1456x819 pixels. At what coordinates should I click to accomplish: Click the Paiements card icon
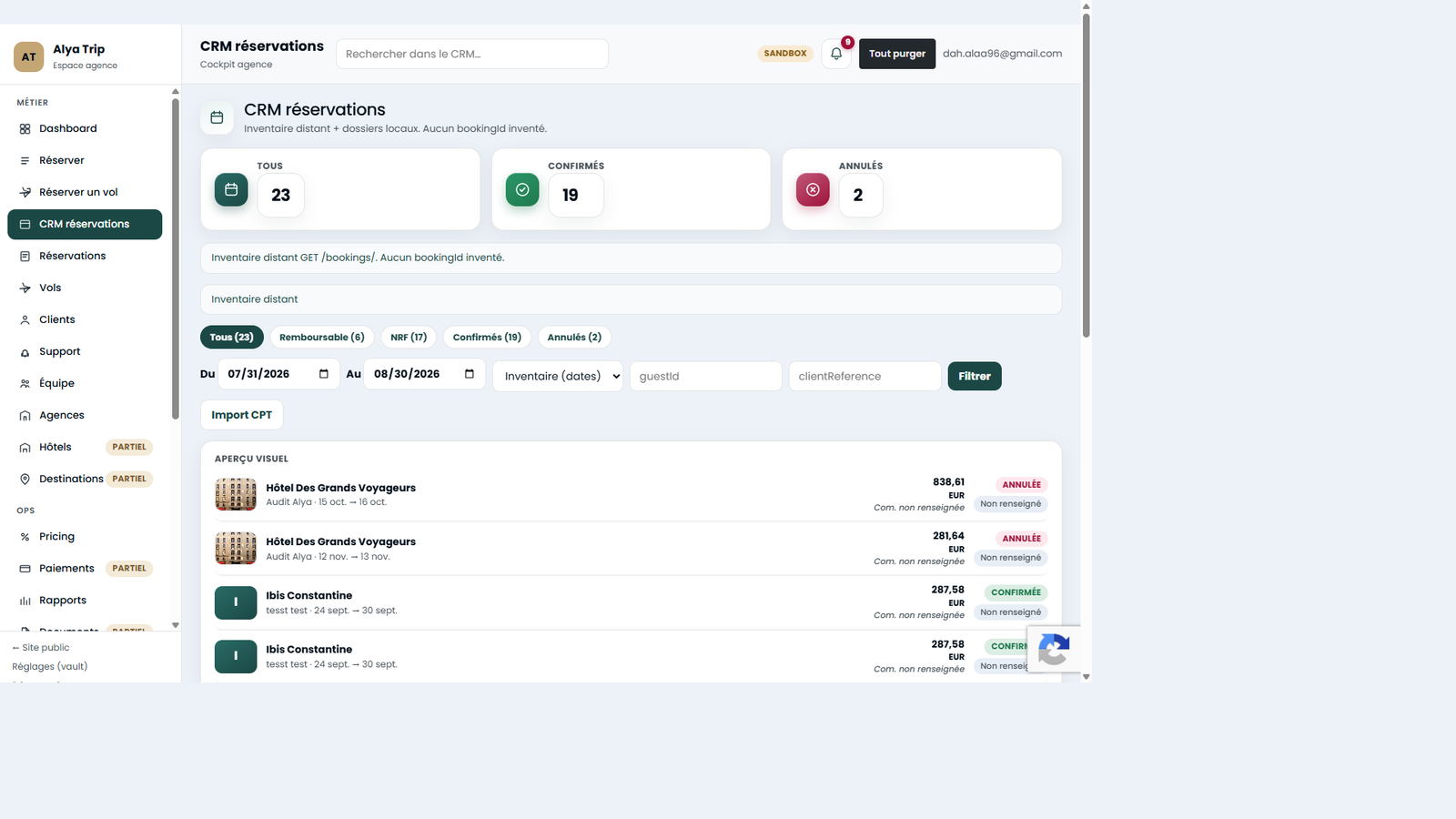click(25, 569)
